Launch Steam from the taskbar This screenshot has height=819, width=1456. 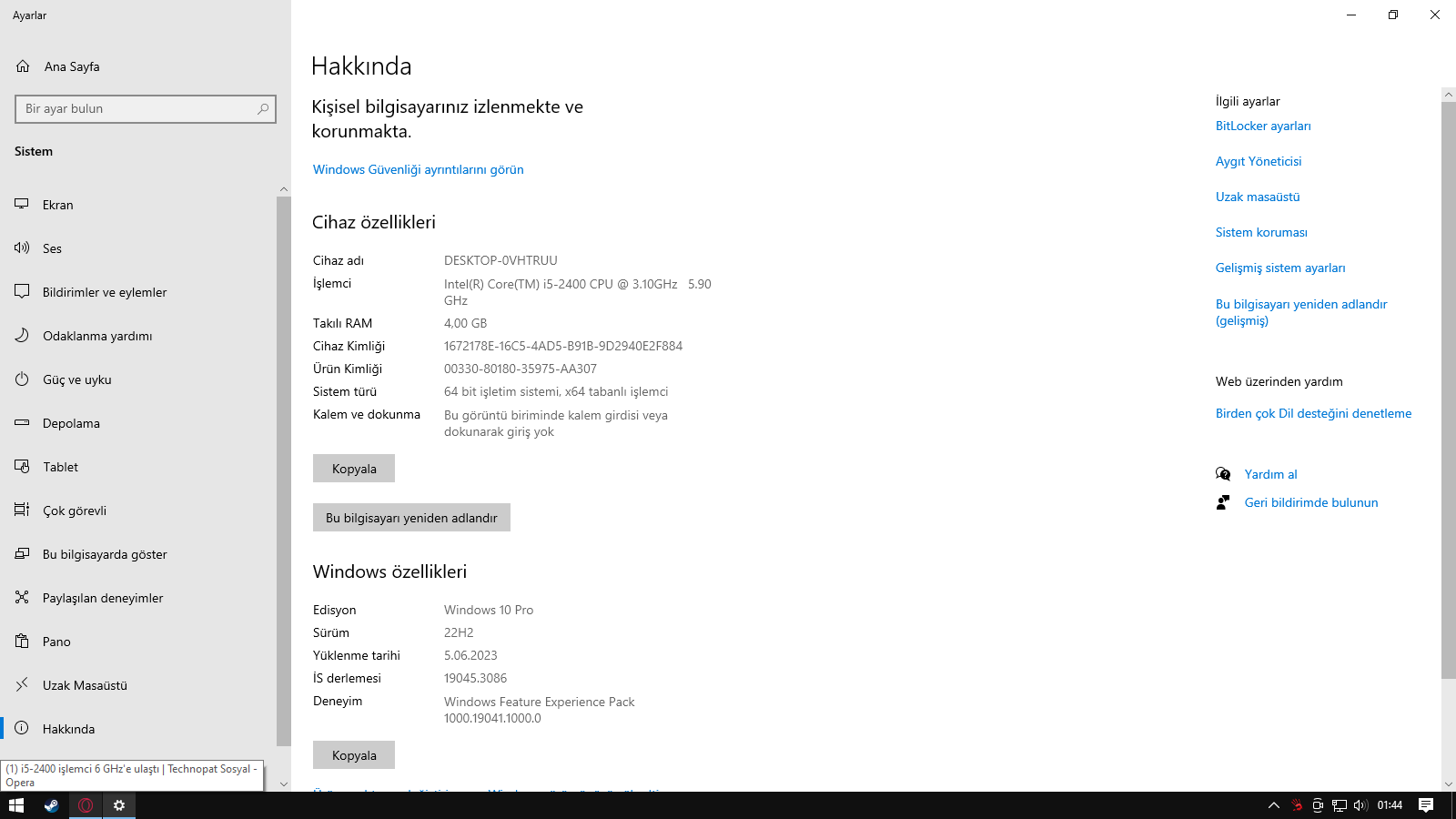(51, 805)
